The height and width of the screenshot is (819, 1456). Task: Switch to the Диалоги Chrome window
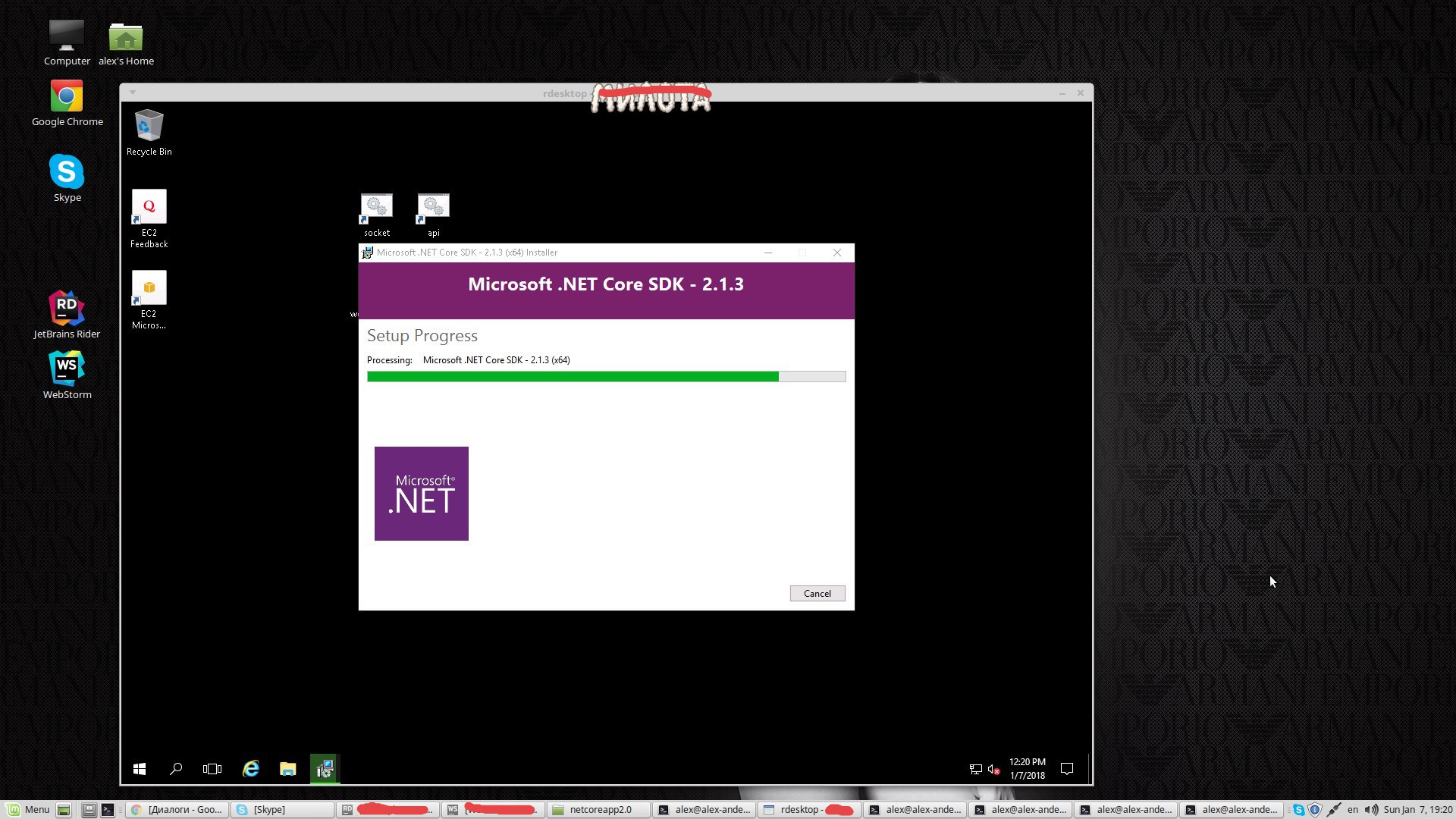click(x=177, y=809)
